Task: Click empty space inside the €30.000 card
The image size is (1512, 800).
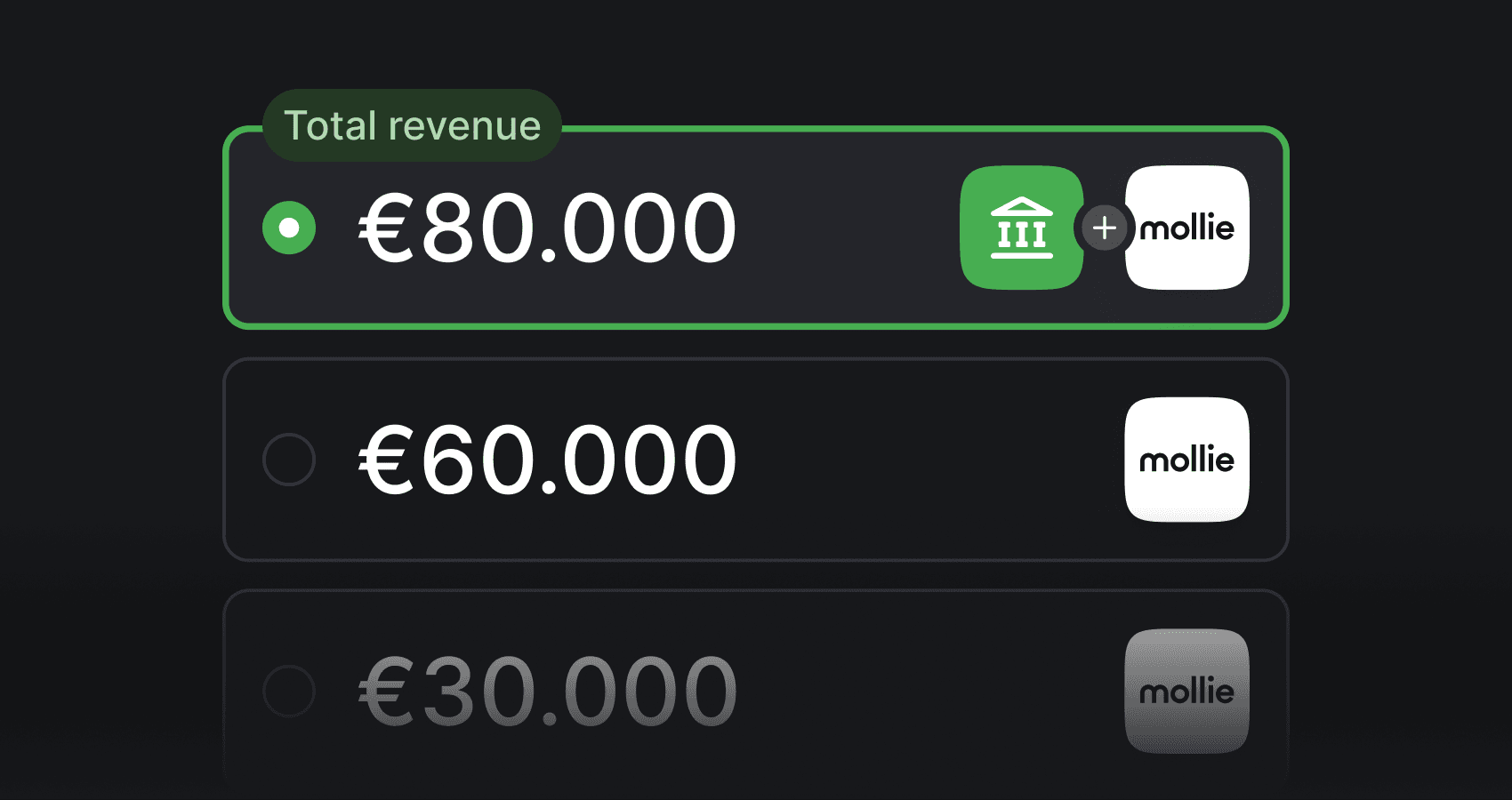Action: tap(925, 691)
